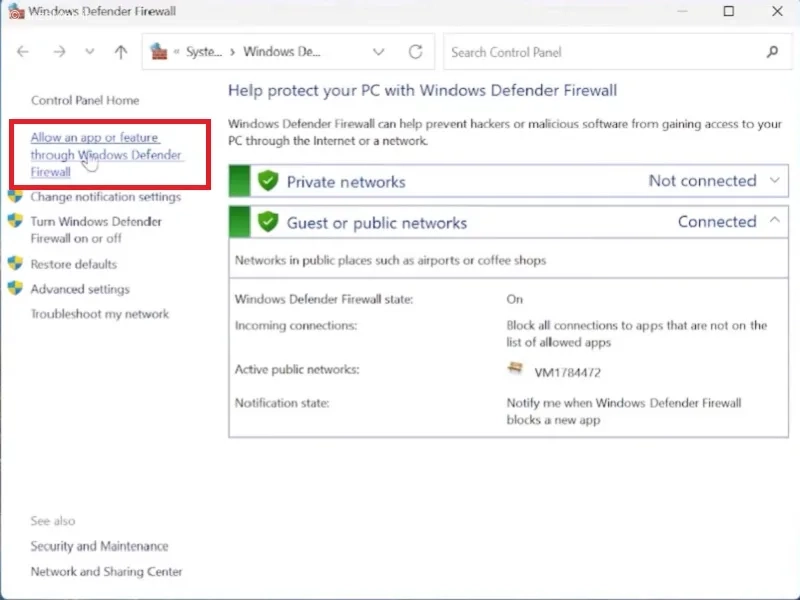Open Network and Sharing Center link

click(106, 571)
